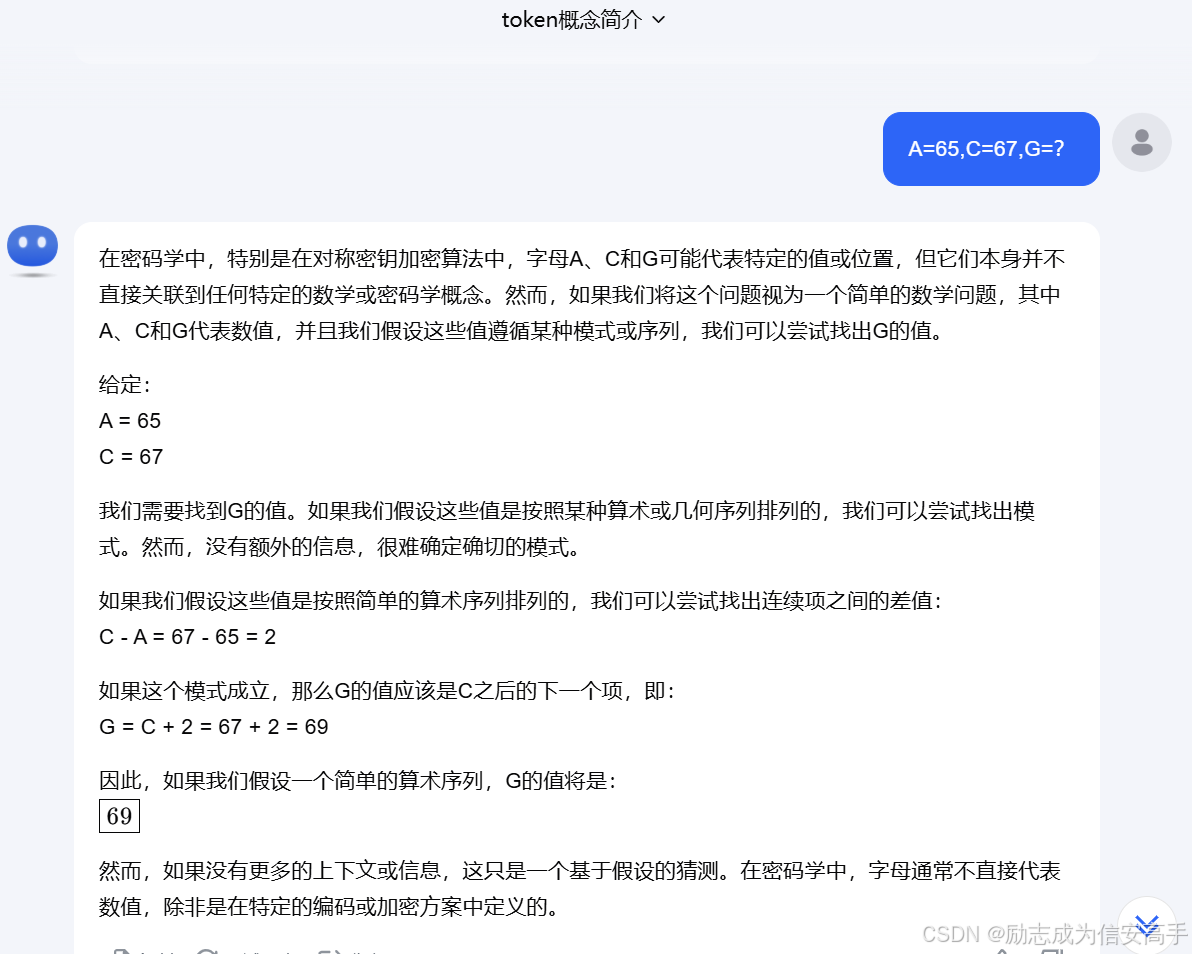Image resolution: width=1192 pixels, height=954 pixels.
Task: Click the blue A=65,C=67,G=? message bubble
Action: (x=991, y=149)
